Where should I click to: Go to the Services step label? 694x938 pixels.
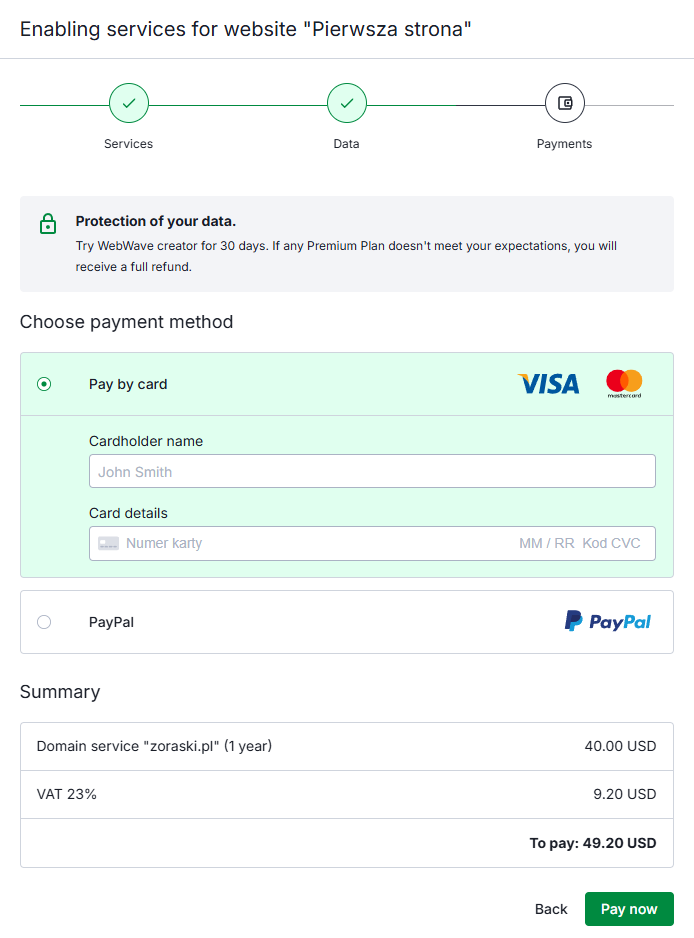pos(129,144)
